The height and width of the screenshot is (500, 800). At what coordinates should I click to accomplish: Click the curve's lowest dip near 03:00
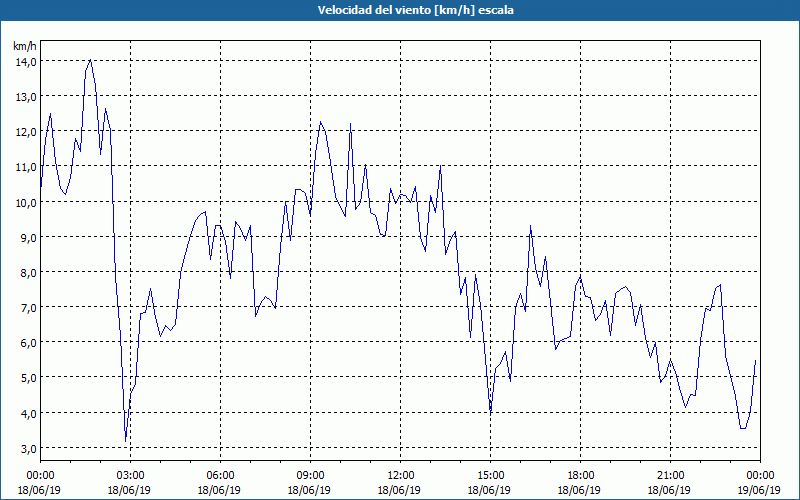(x=126, y=441)
